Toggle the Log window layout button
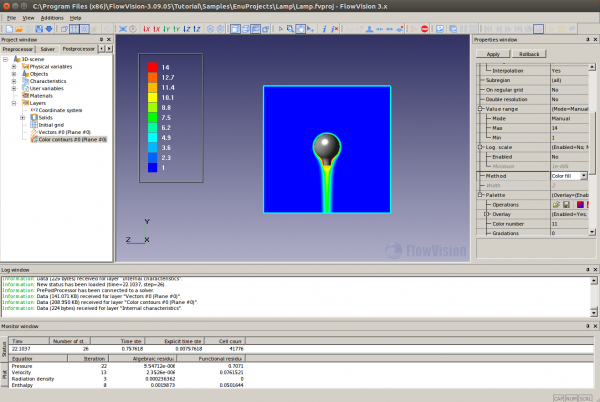This screenshot has width=600, height=402. click(255, 29)
